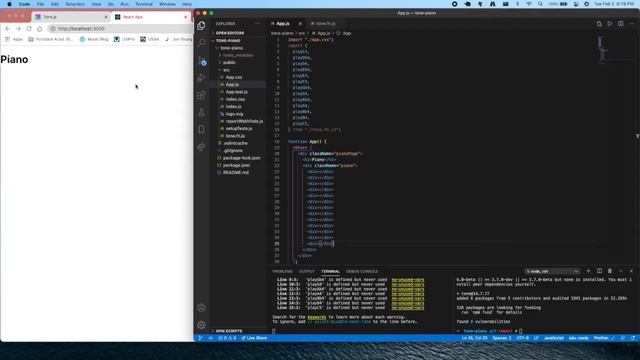
Task: Maximize the terminal panel with chevron
Action: (x=620, y=271)
